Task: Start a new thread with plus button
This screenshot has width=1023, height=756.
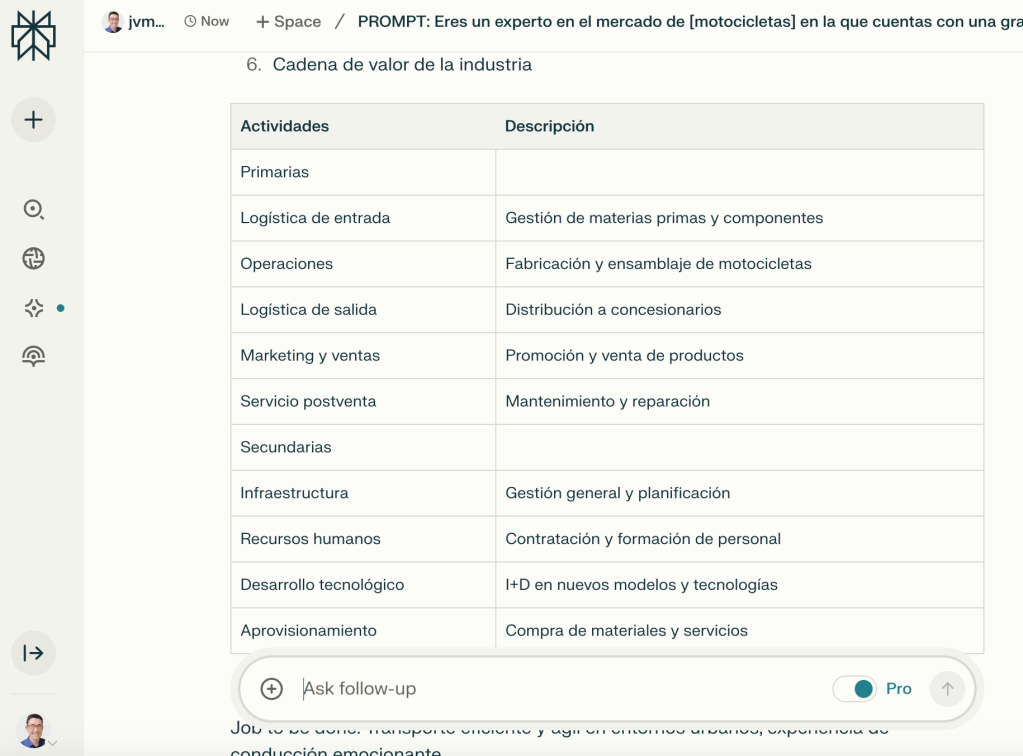Action: pos(33,120)
